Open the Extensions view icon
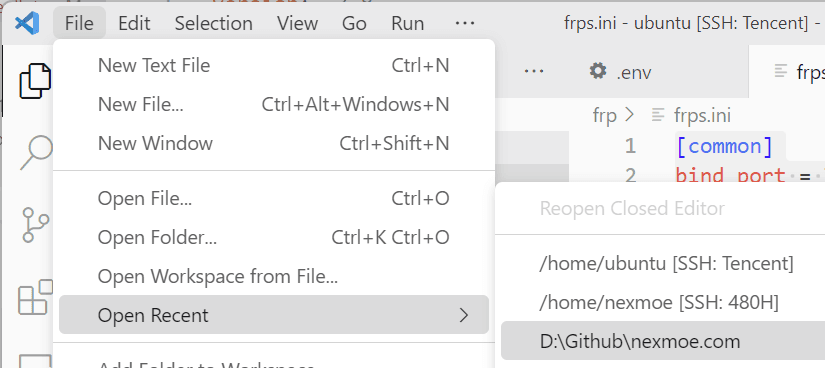The width and height of the screenshot is (825, 368). pyautogui.click(x=36, y=297)
